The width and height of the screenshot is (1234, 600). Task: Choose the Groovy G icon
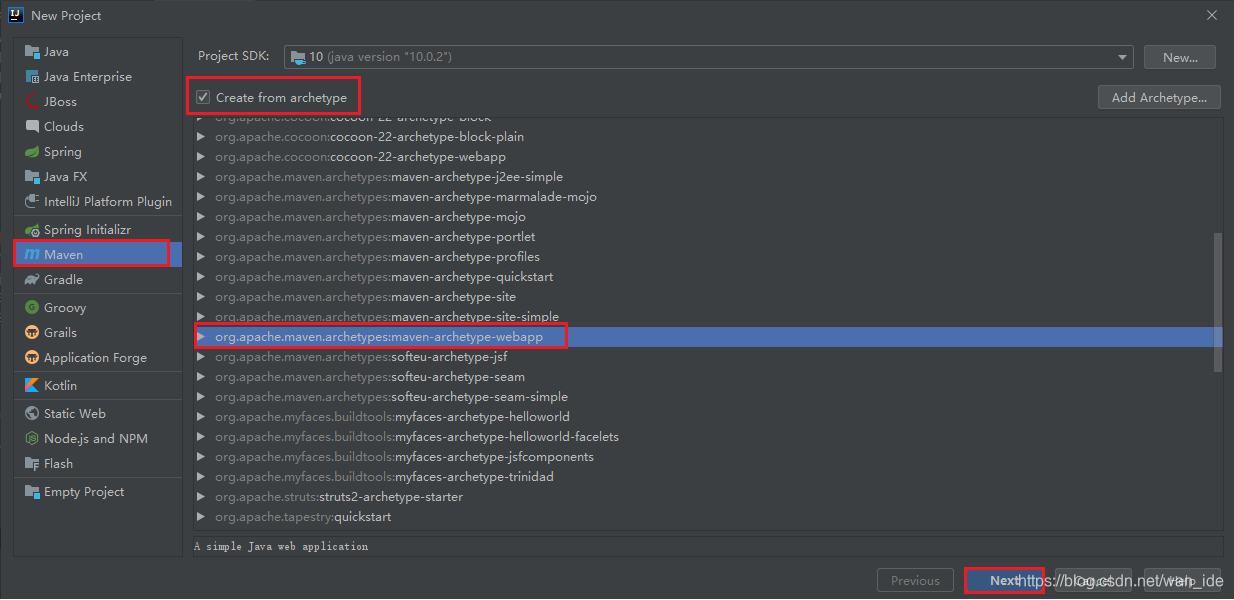click(32, 308)
